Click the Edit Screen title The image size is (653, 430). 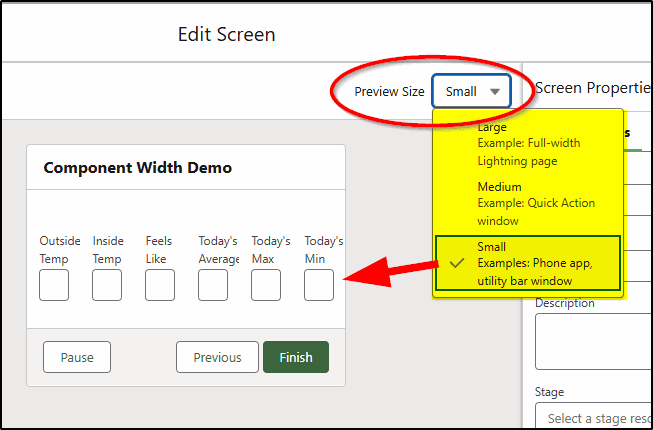227,34
